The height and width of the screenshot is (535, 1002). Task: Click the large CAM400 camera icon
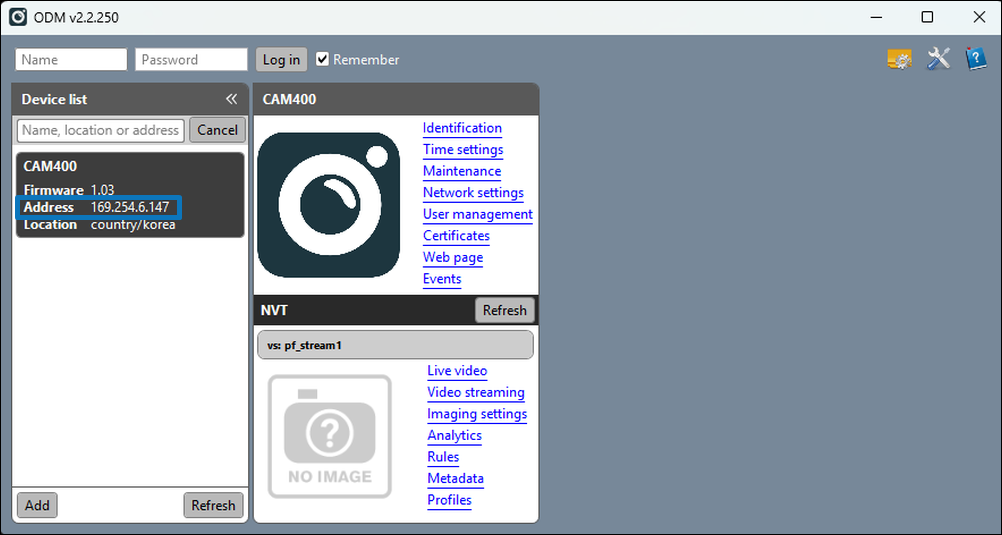tap(328, 205)
